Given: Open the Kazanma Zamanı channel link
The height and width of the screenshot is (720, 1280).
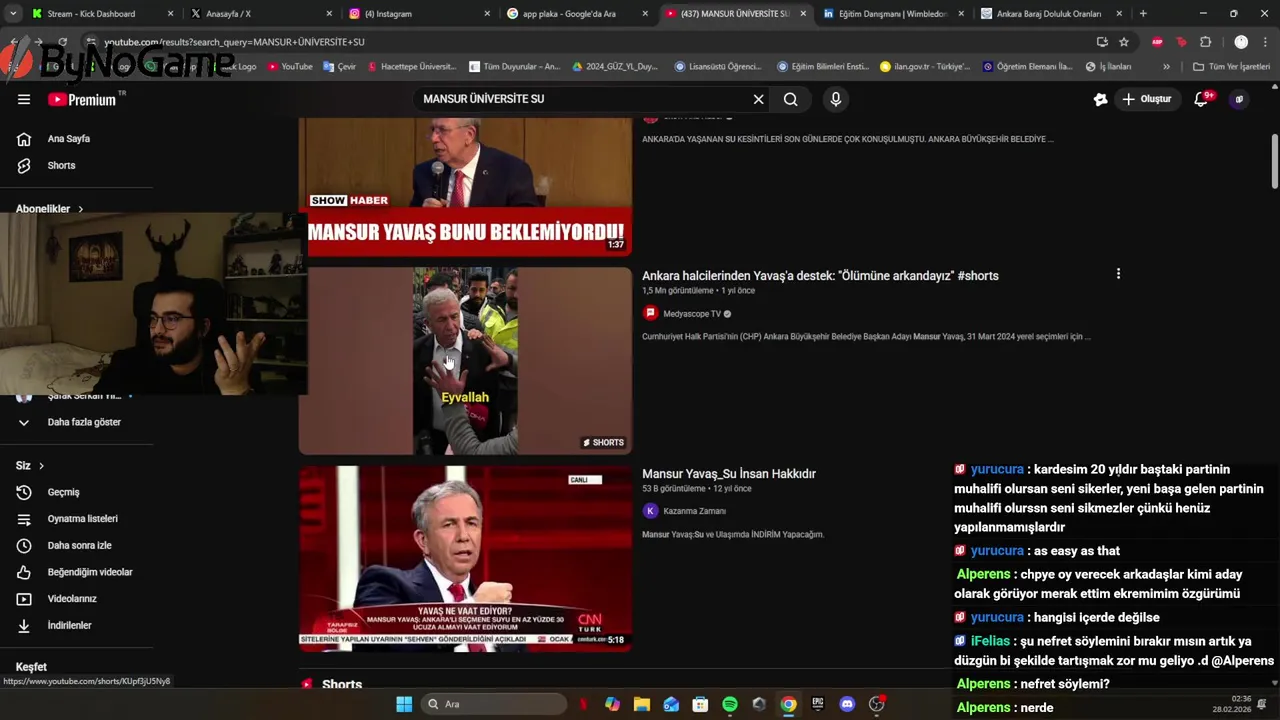Looking at the screenshot, I should [x=694, y=511].
